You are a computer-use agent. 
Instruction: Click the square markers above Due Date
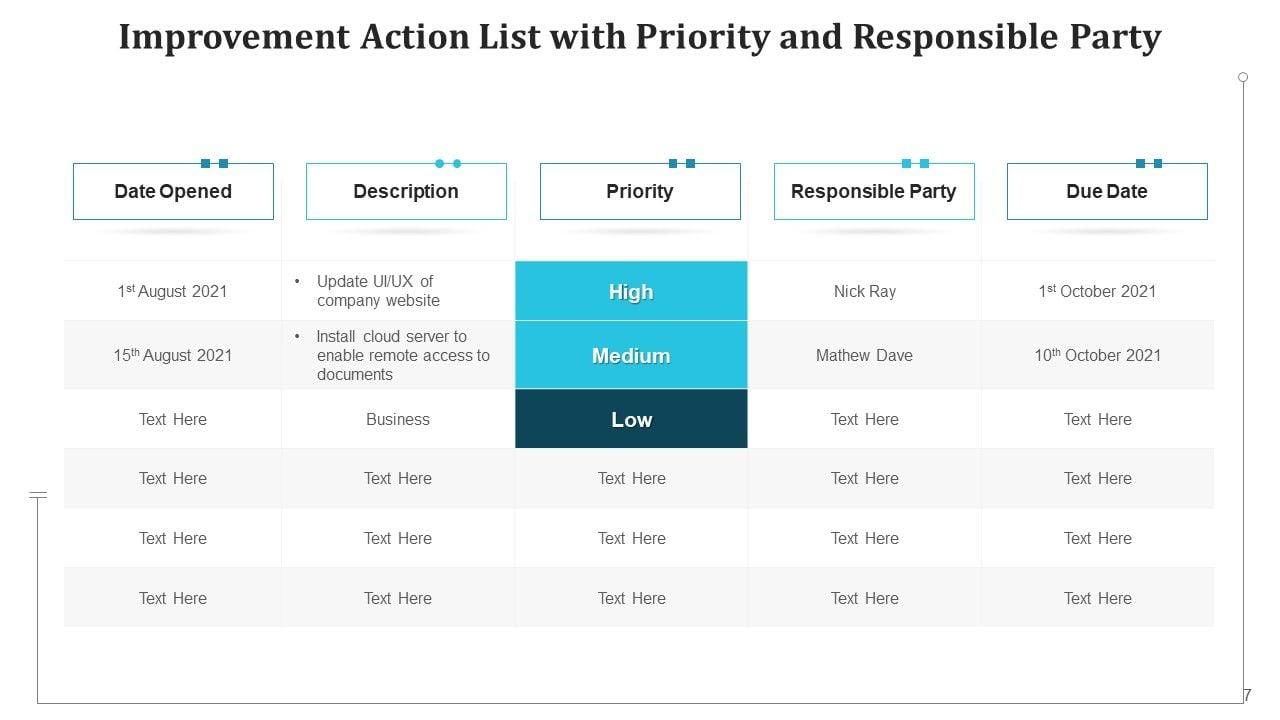[x=1148, y=163]
